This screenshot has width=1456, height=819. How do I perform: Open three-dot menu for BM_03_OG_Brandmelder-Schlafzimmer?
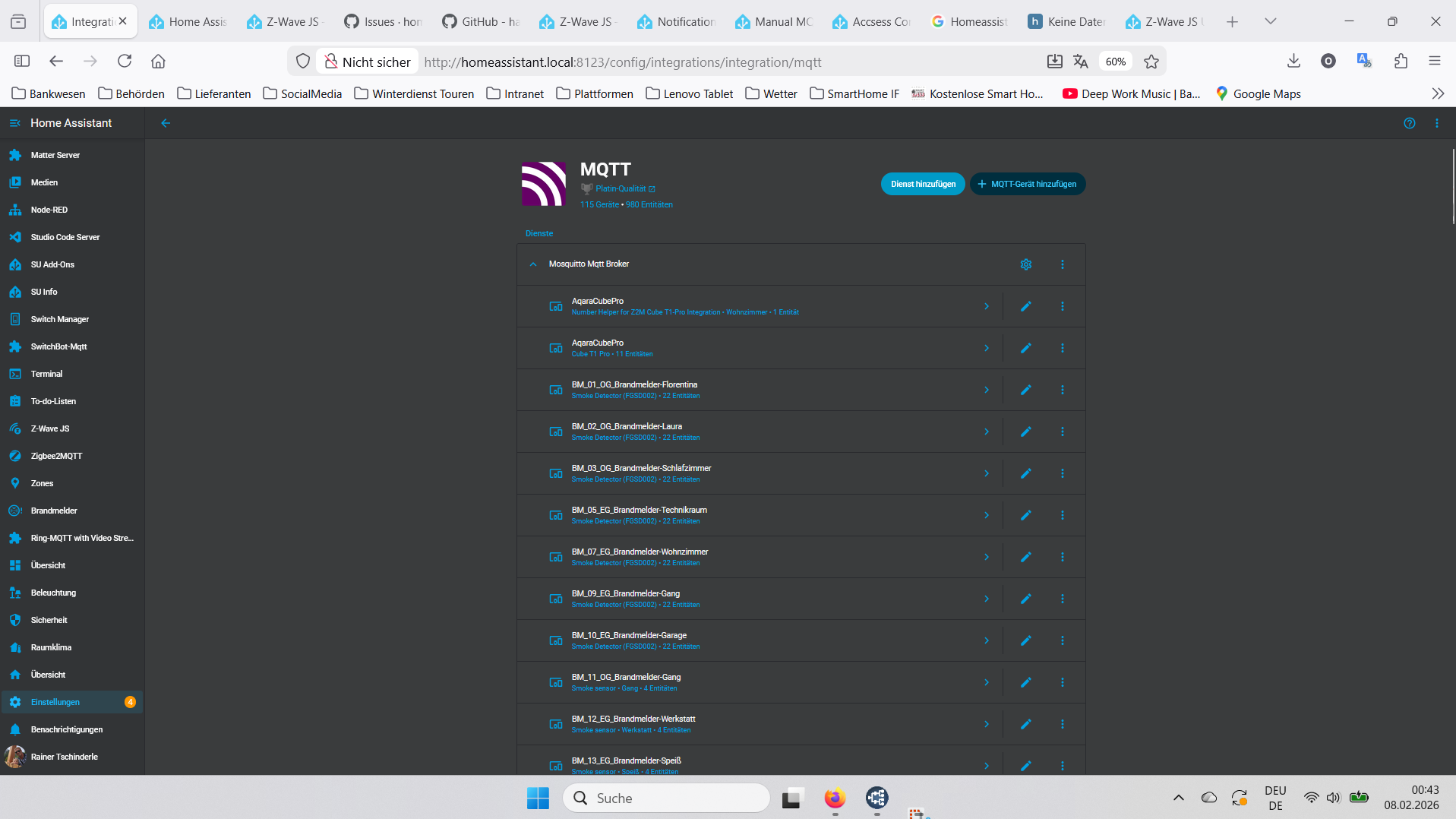pos(1063,473)
